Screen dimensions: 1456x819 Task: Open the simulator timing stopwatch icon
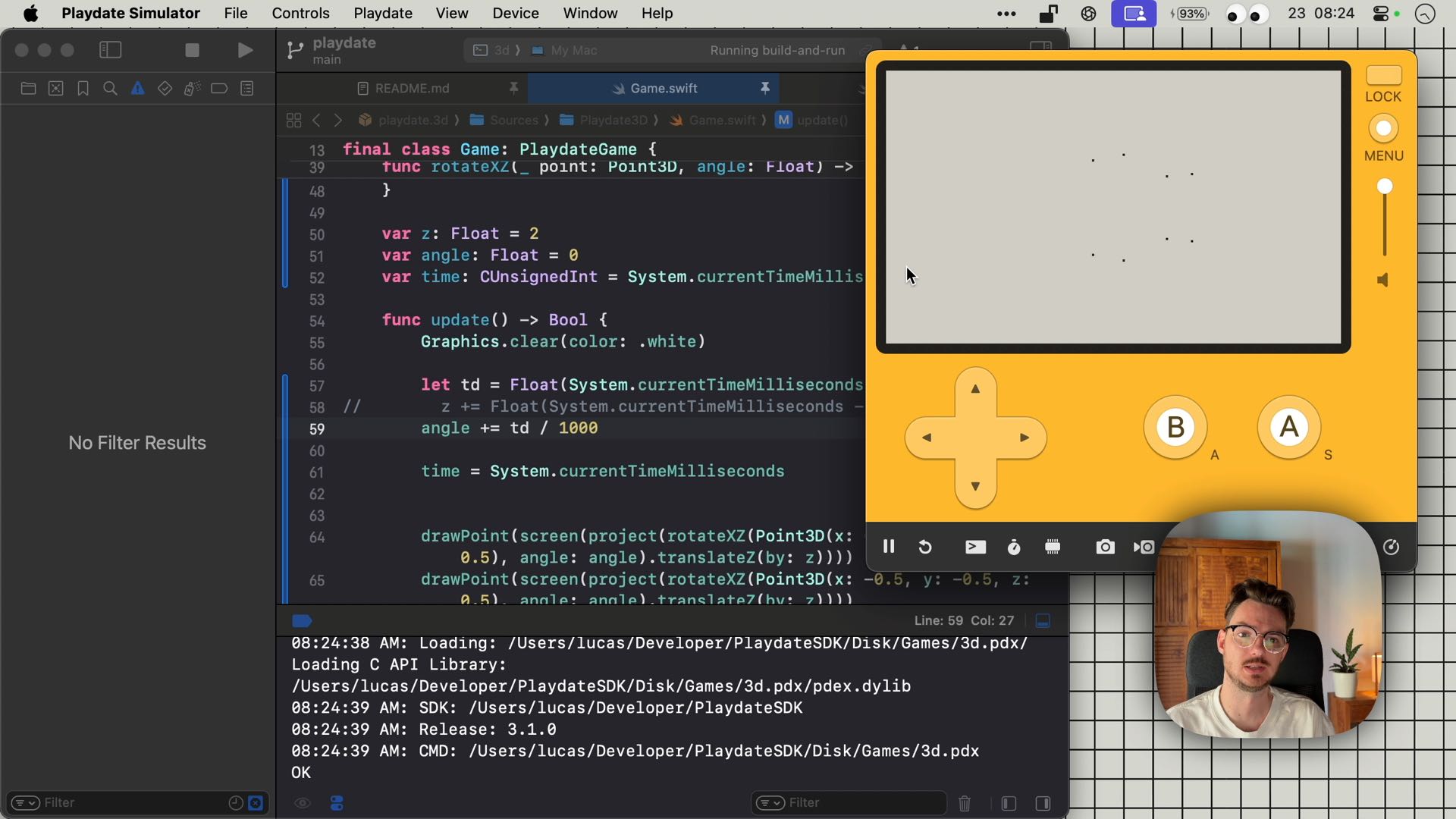1014,547
